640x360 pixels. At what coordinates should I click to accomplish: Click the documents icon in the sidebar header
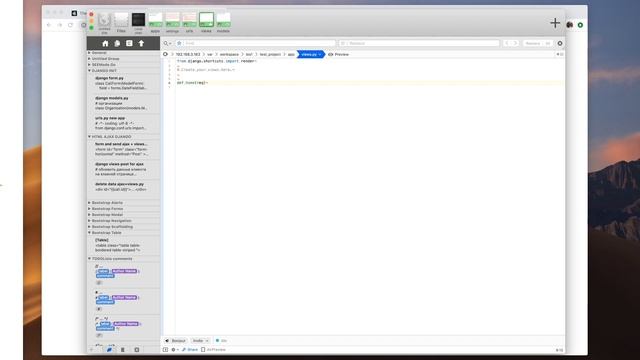117,43
